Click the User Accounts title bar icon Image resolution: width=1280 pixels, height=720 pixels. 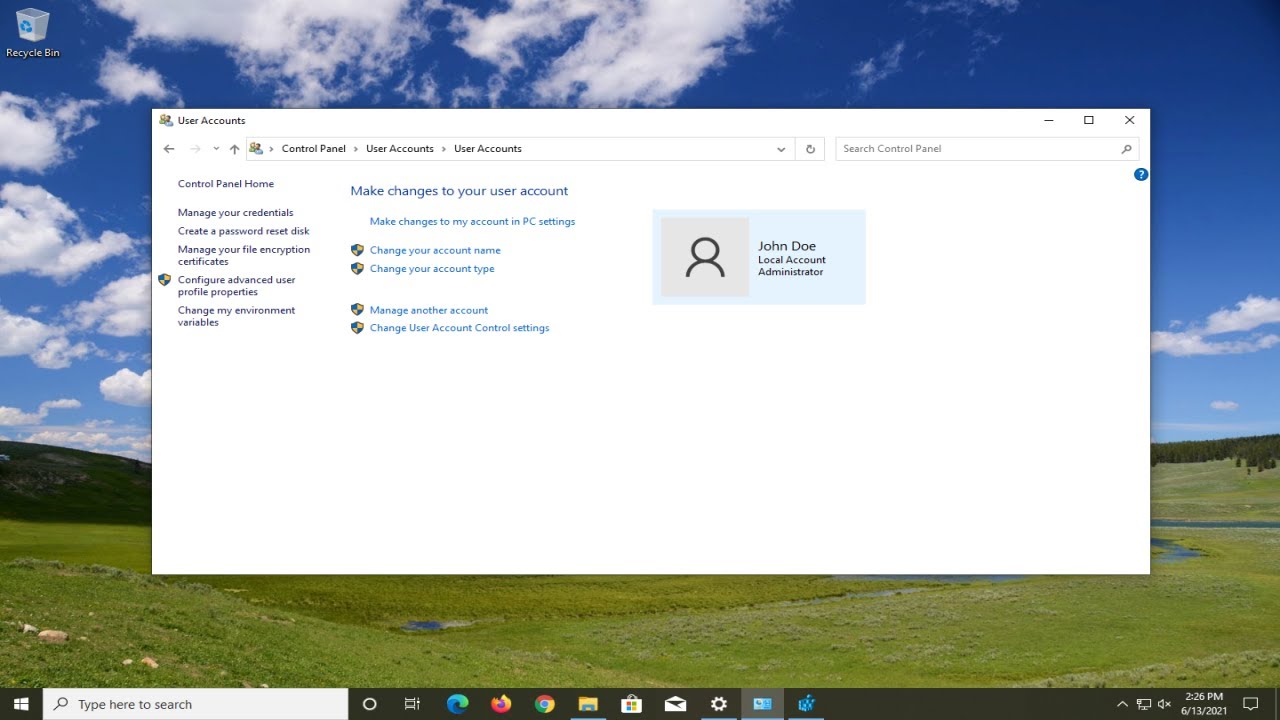(x=166, y=120)
